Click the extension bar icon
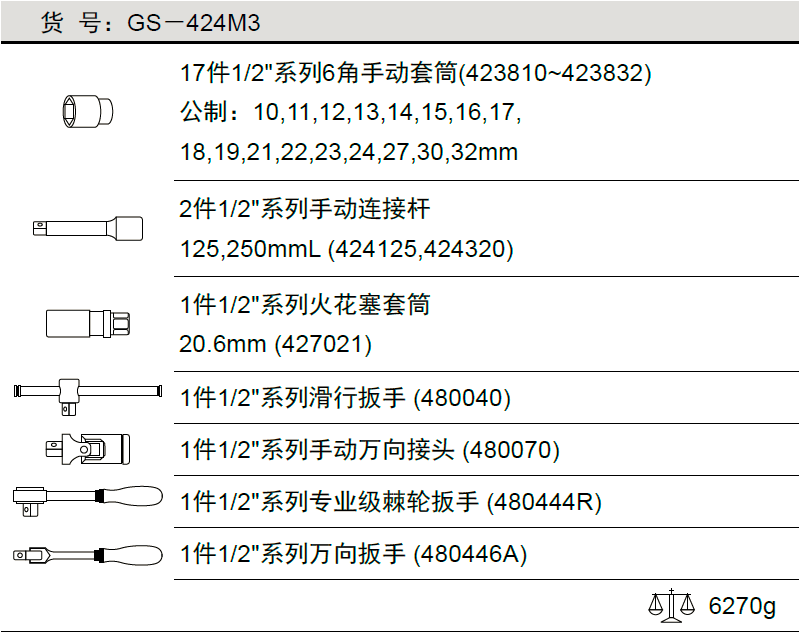Image resolution: width=799 pixels, height=634 pixels. (x=87, y=228)
